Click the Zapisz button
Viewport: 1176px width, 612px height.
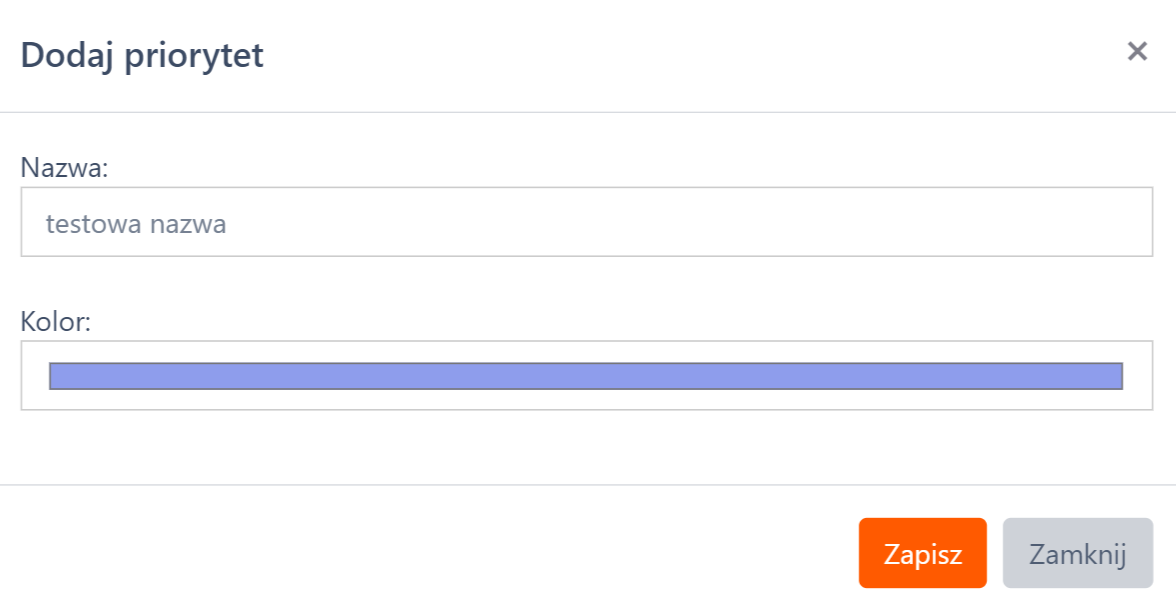click(922, 553)
